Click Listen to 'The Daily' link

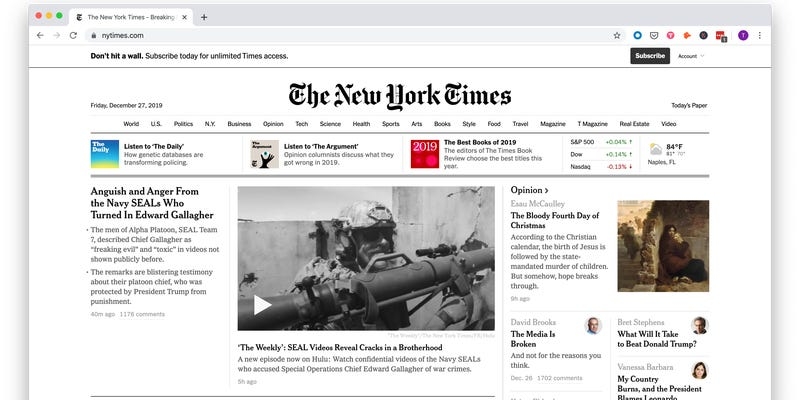click(154, 146)
